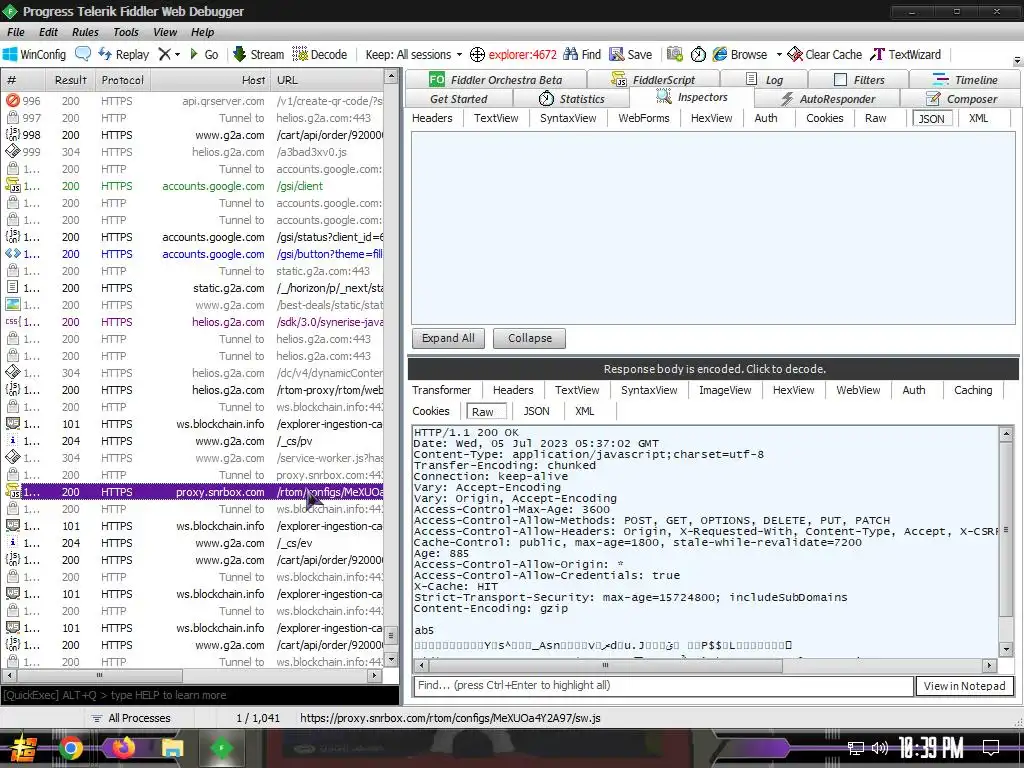Open the Browse dropdown arrow
This screenshot has height=768, width=1024.
coord(778,55)
